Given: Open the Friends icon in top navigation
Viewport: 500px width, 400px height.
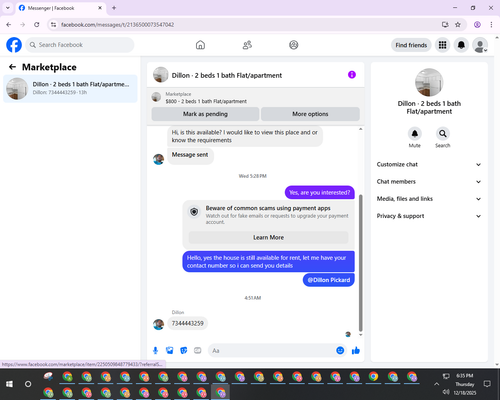Looking at the screenshot, I should 247,45.
